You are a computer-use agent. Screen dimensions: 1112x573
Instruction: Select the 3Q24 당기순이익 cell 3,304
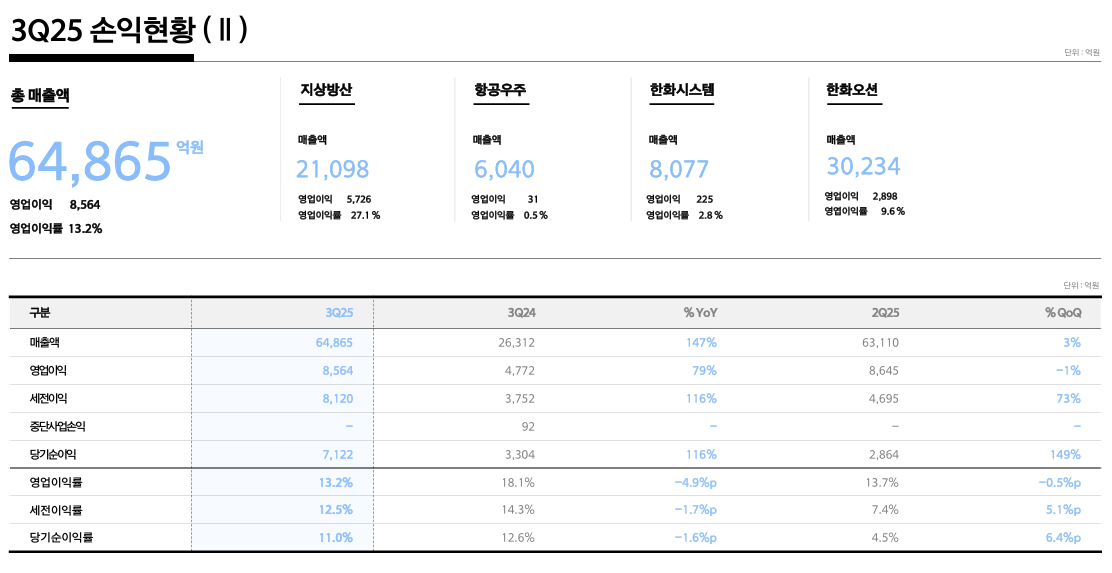point(520,455)
